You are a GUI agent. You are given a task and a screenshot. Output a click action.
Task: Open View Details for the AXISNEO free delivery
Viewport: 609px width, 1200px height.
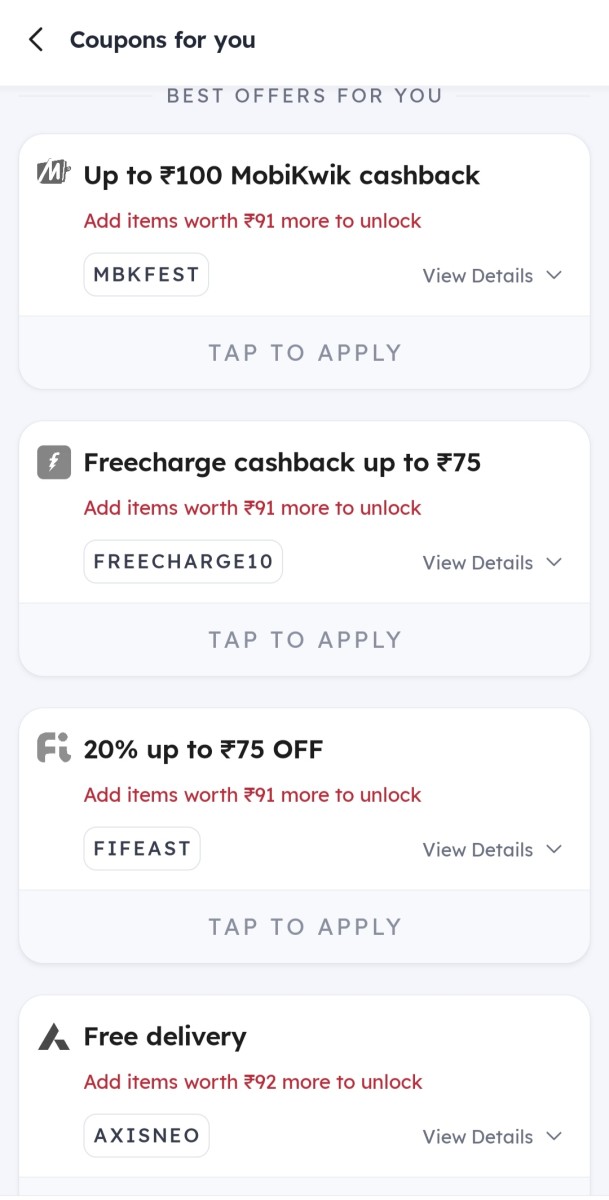pos(491,1136)
